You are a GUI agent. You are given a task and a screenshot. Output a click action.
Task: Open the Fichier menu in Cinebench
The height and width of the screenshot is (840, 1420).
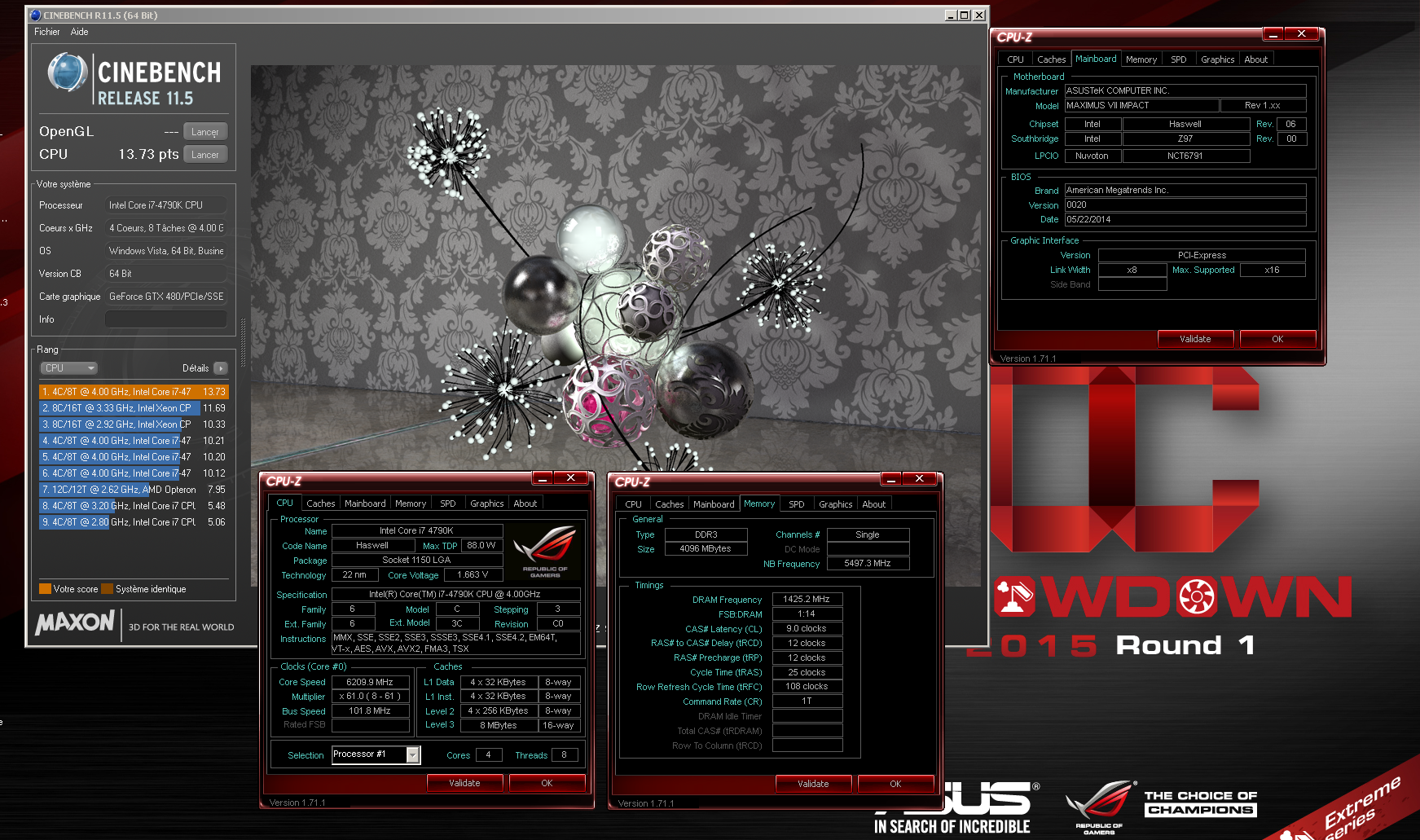46,32
